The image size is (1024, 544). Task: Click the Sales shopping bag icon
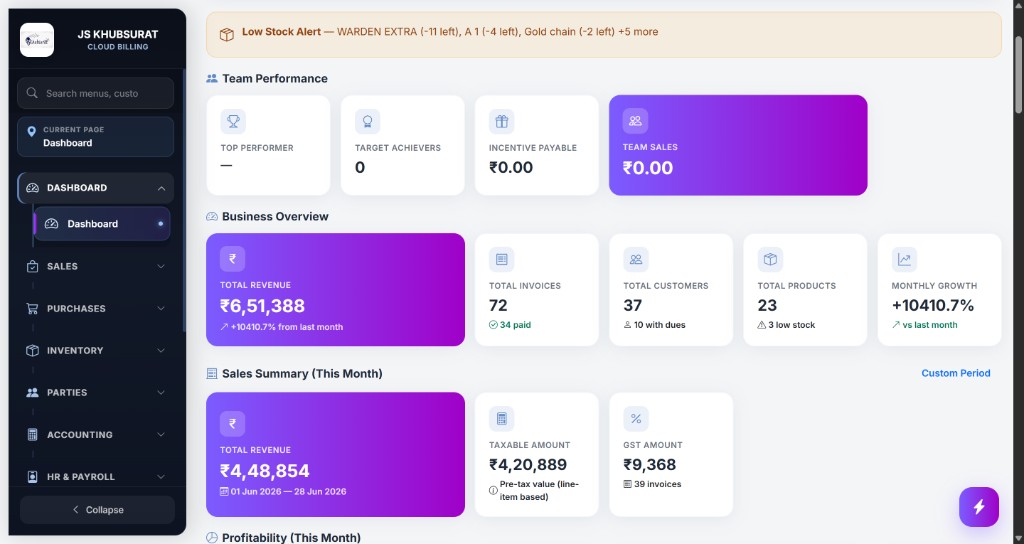pyautogui.click(x=32, y=266)
